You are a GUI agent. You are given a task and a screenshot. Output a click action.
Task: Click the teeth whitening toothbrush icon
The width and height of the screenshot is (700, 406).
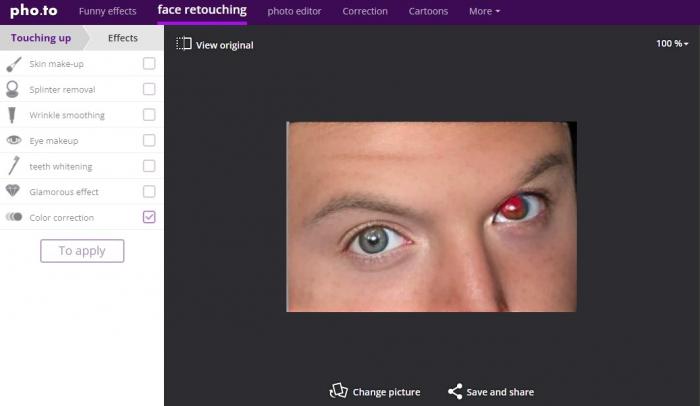coord(14,166)
